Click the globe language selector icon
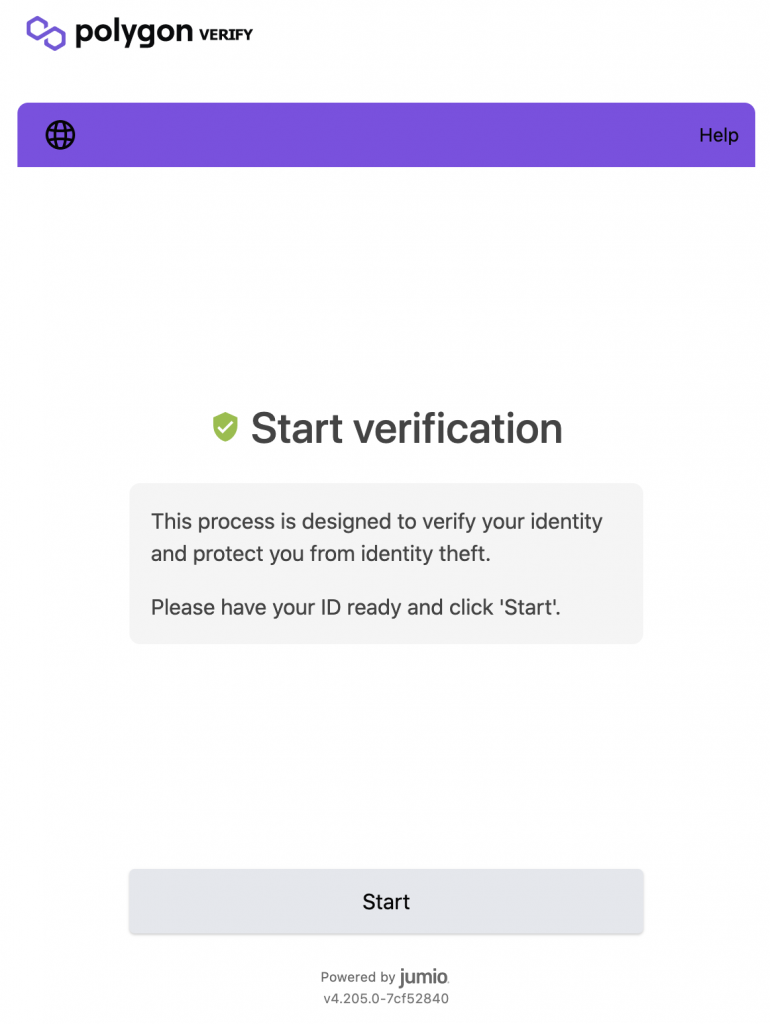 (x=60, y=135)
